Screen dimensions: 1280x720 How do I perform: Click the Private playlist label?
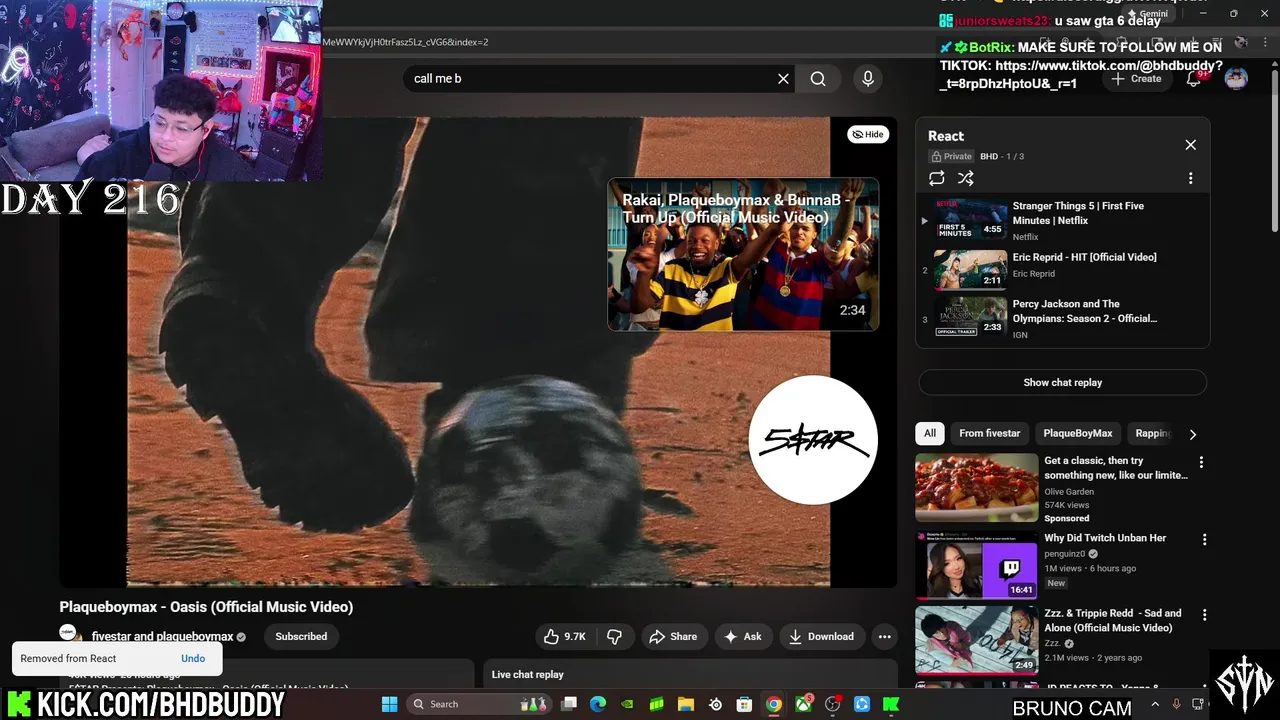coord(952,156)
